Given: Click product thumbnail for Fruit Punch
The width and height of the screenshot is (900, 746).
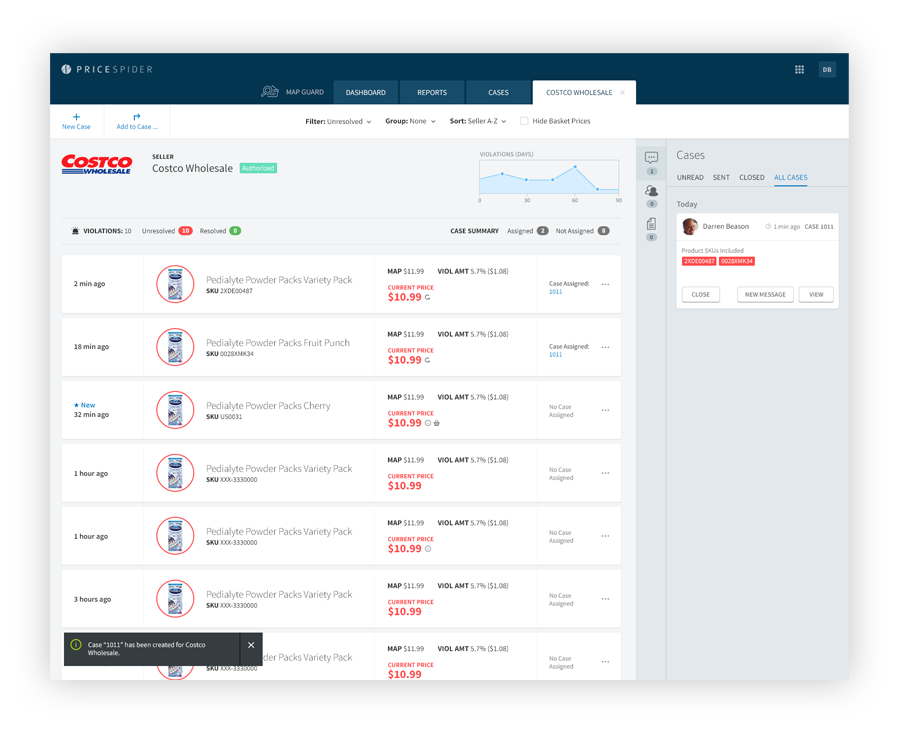Looking at the screenshot, I should (175, 347).
